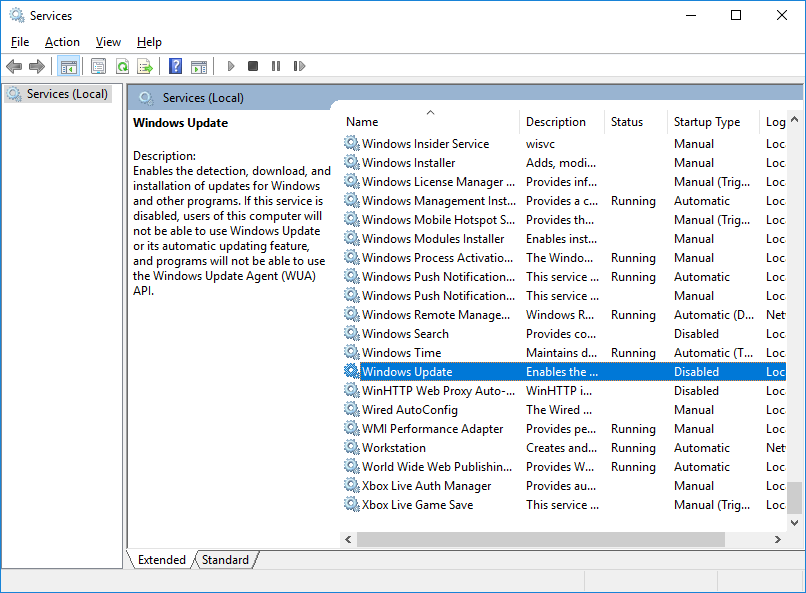Select Windows Process Activation service row
Image resolution: width=806 pixels, height=593 pixels.
[563, 257]
